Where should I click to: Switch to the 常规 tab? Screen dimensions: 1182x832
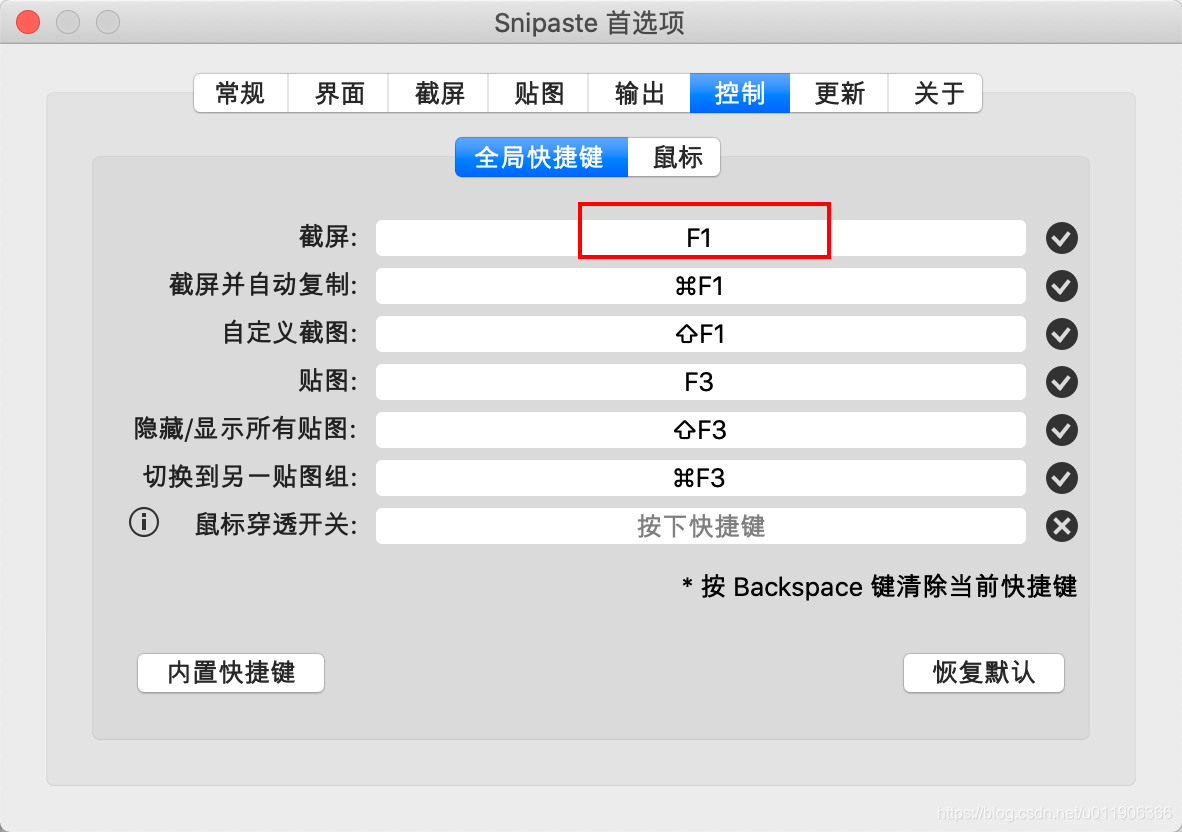coord(240,93)
